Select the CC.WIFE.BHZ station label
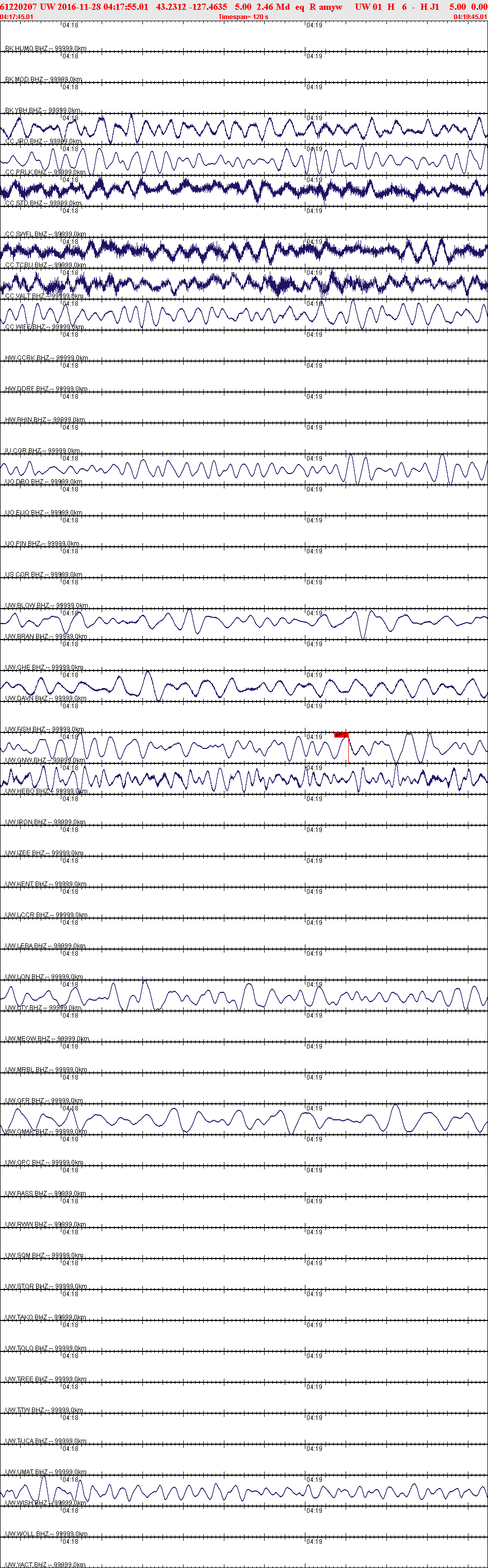 point(44,328)
